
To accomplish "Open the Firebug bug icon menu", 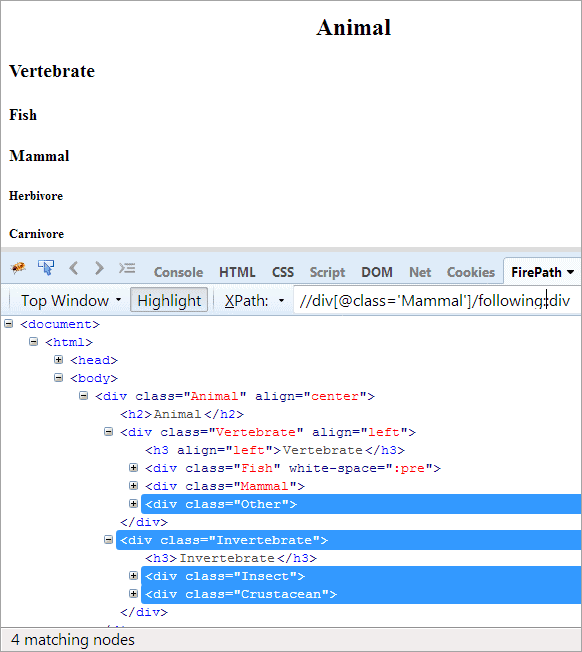I will pos(18,268).
